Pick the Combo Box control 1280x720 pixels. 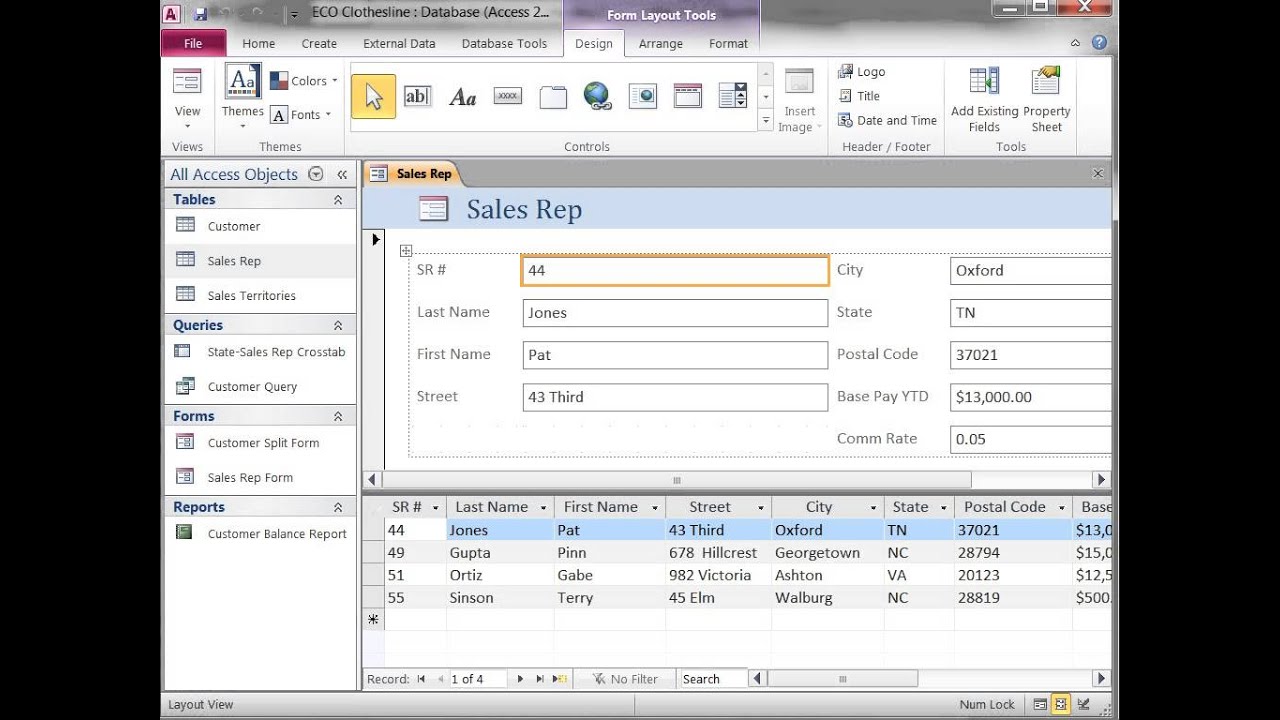(732, 96)
